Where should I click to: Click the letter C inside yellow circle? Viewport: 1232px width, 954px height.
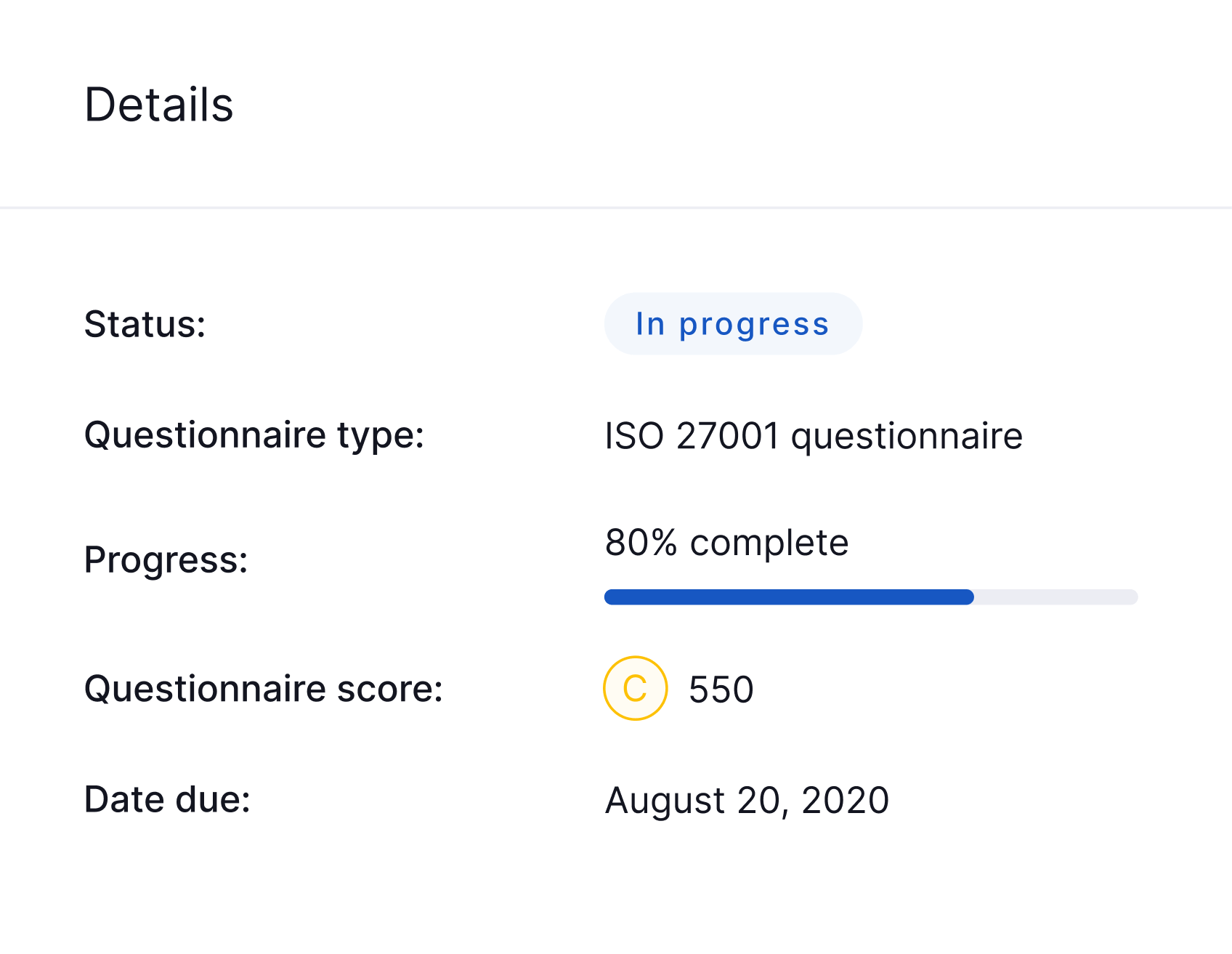point(635,689)
